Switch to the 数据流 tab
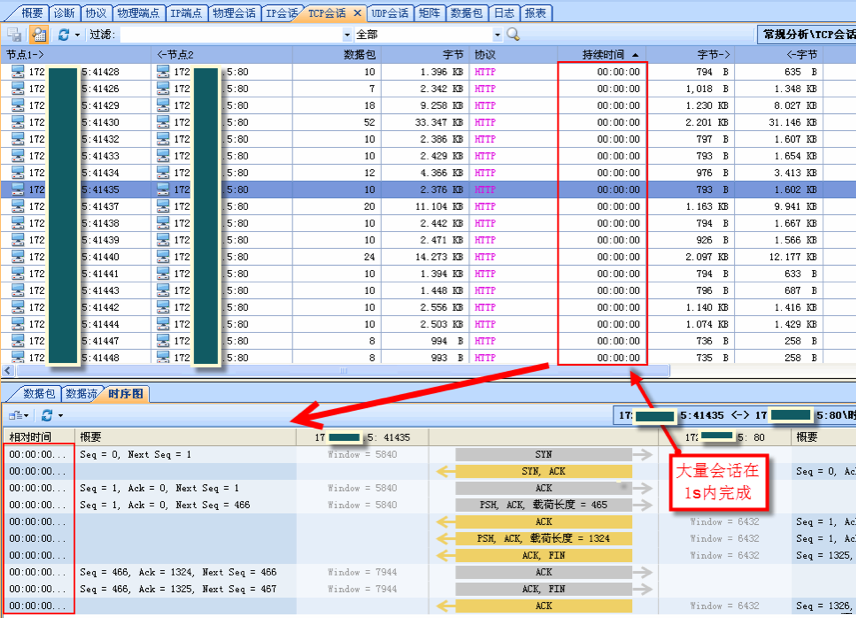Screen dimensions: 856x618 coord(81,394)
